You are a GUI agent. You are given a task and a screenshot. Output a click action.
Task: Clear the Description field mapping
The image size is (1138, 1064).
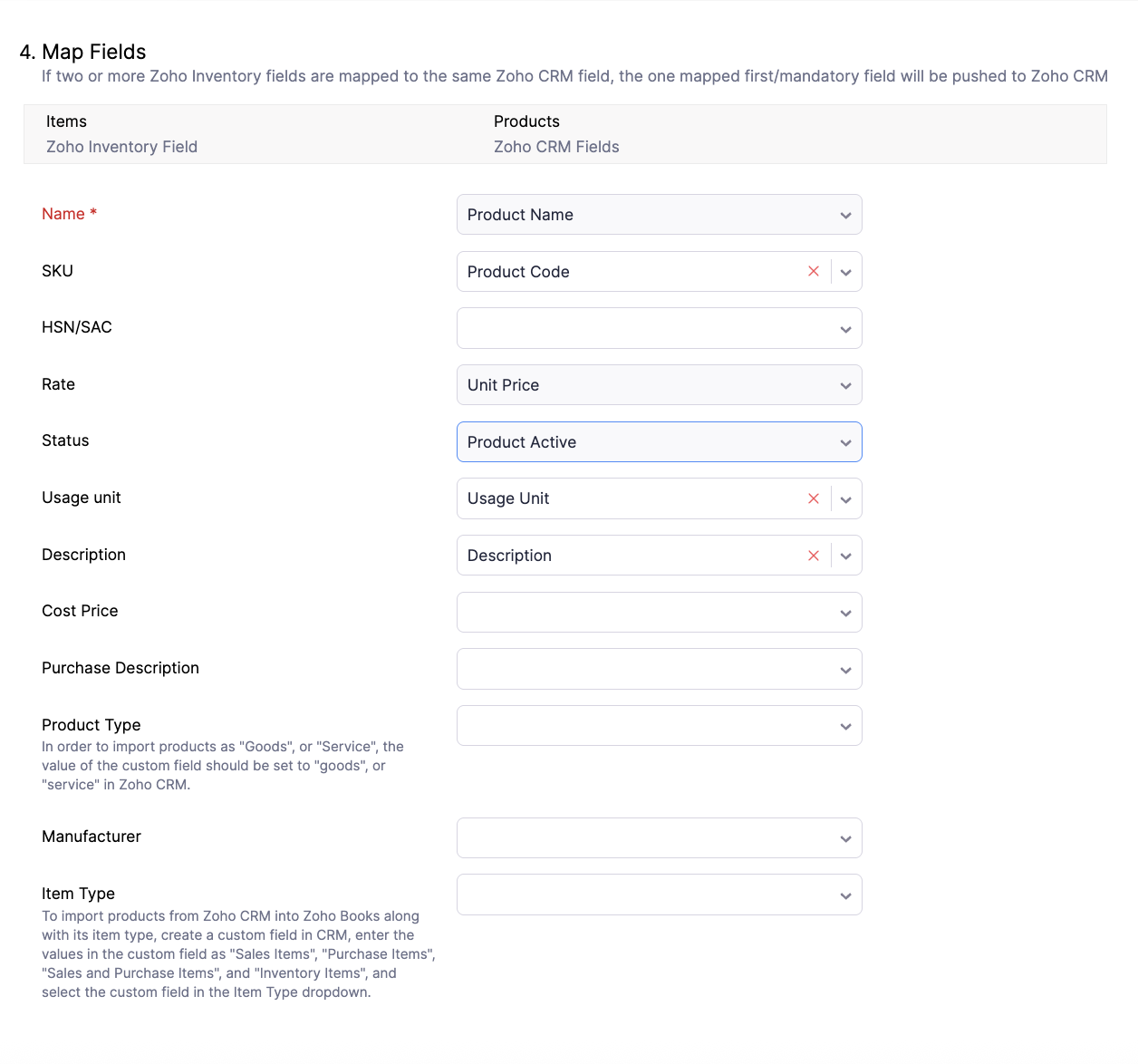pyautogui.click(x=813, y=556)
